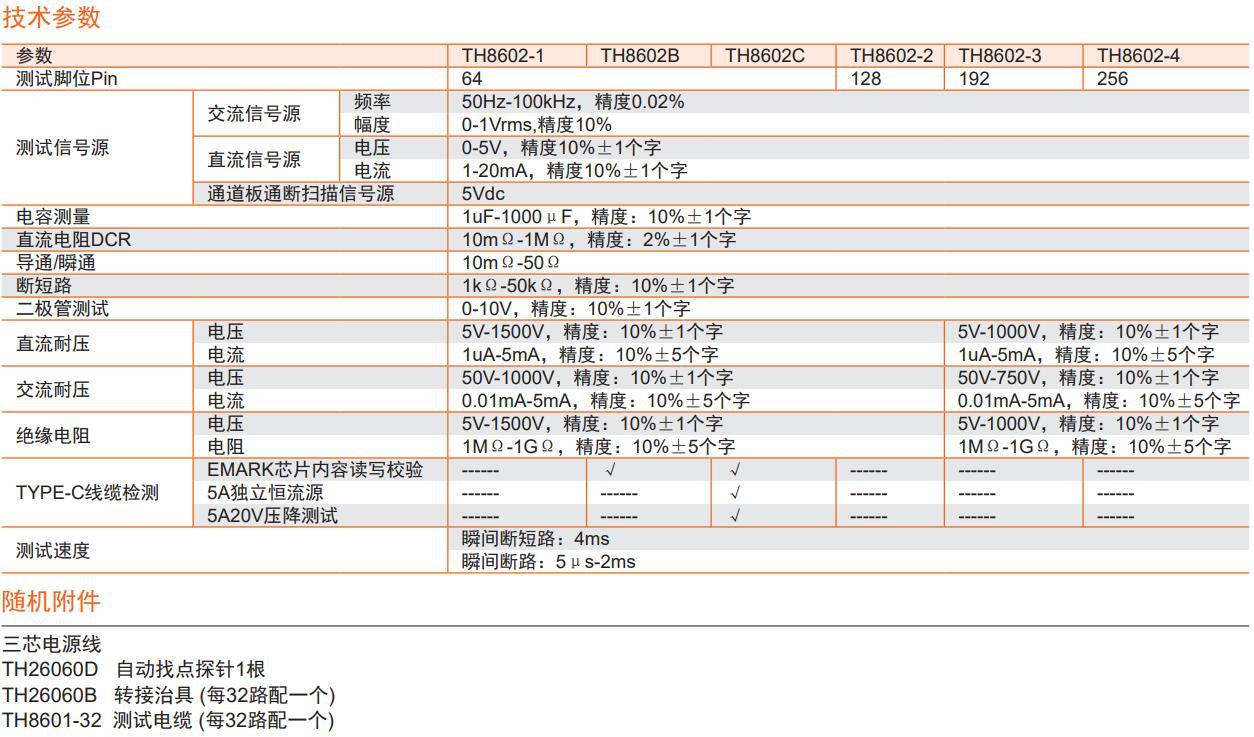Image resolution: width=1254 pixels, height=737 pixels.
Task: Click the 电容测量 row label
Action: [53, 217]
